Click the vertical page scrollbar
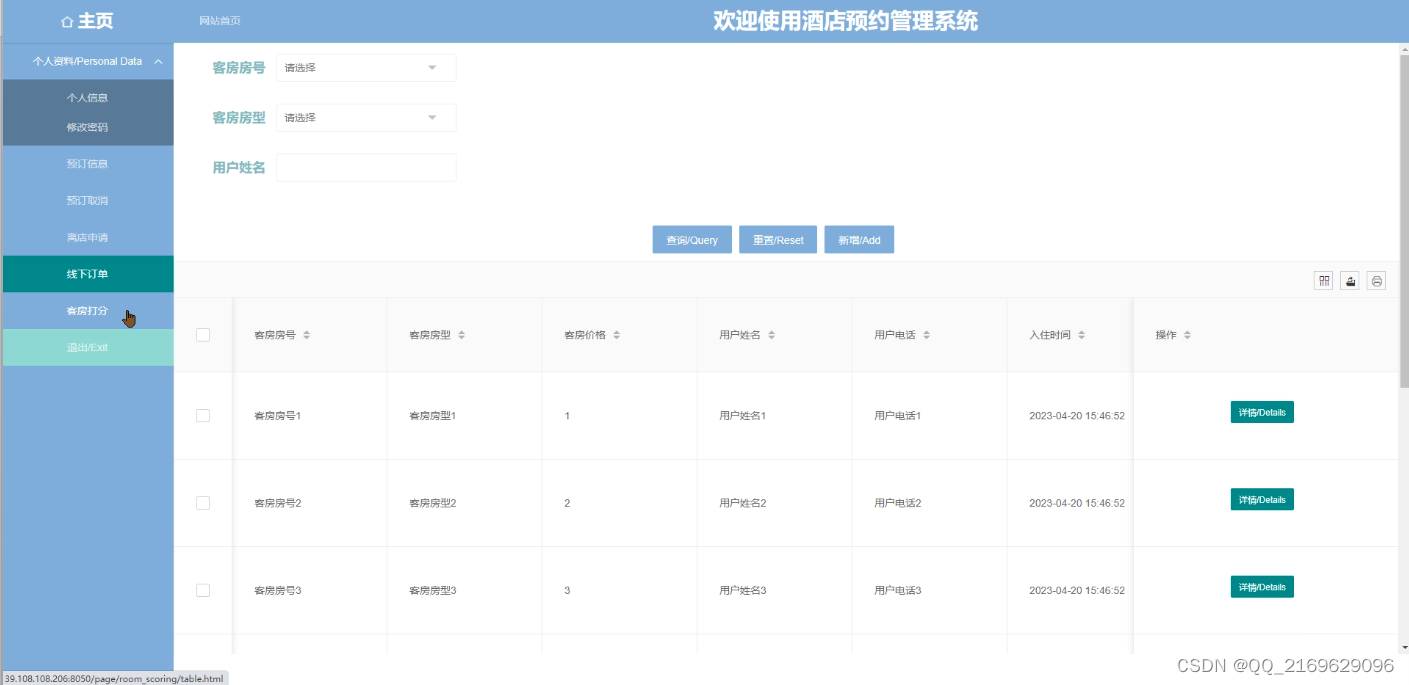This screenshot has width=1409, height=685. point(1403,220)
